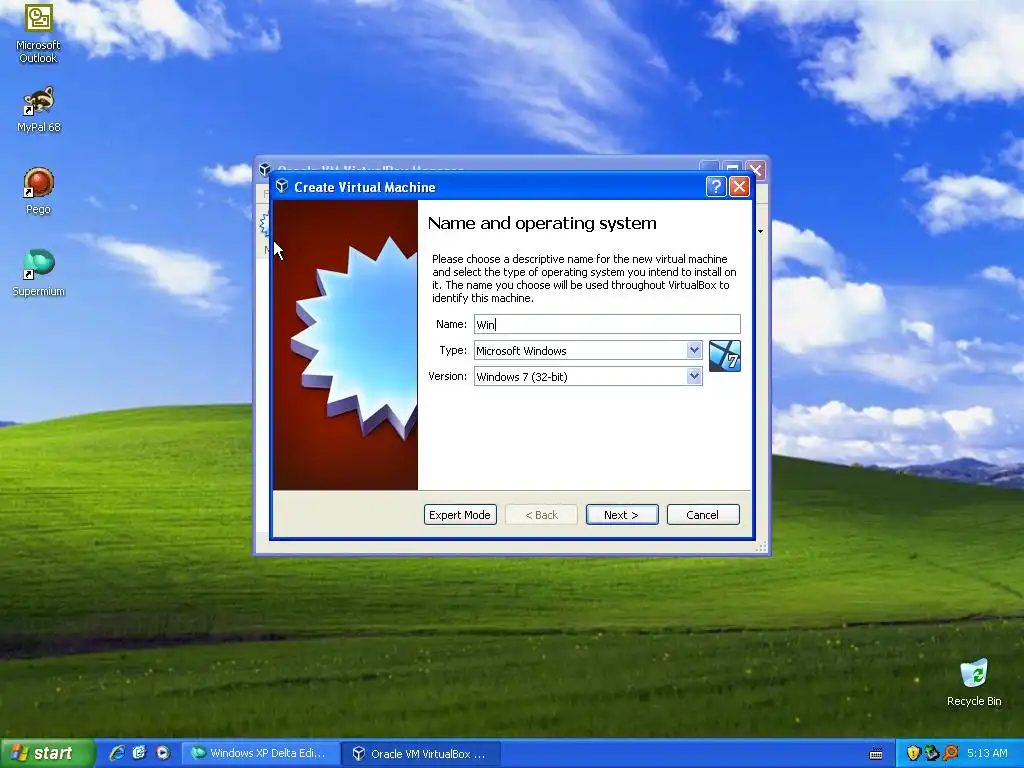The width and height of the screenshot is (1024, 768).
Task: Click the small arrow right of VirtualBox Manager toolbar
Action: point(760,232)
